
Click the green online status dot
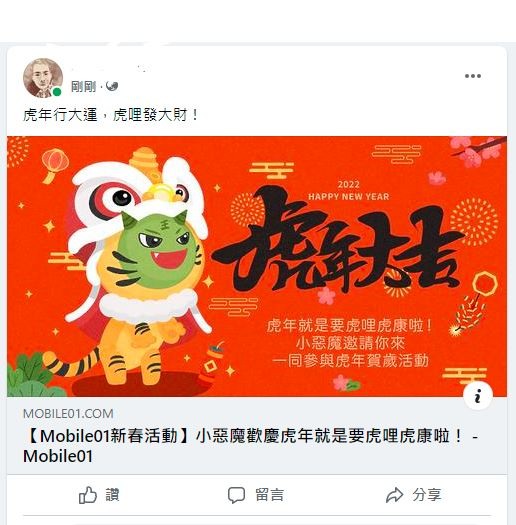[57, 91]
